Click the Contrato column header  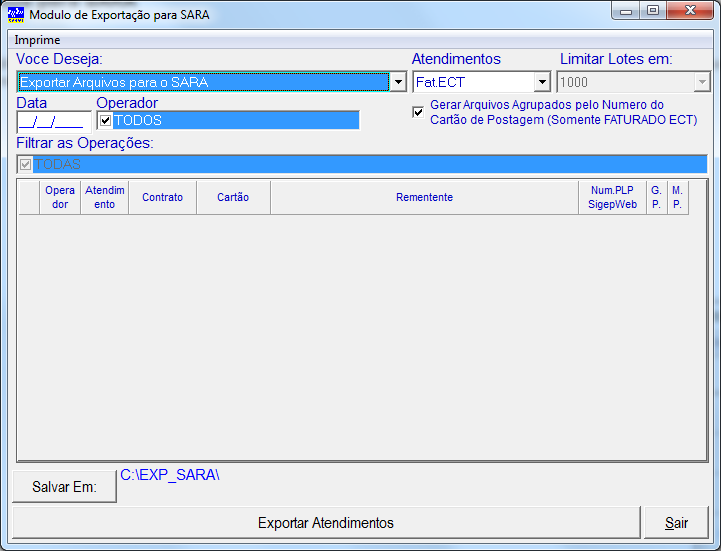(162, 197)
